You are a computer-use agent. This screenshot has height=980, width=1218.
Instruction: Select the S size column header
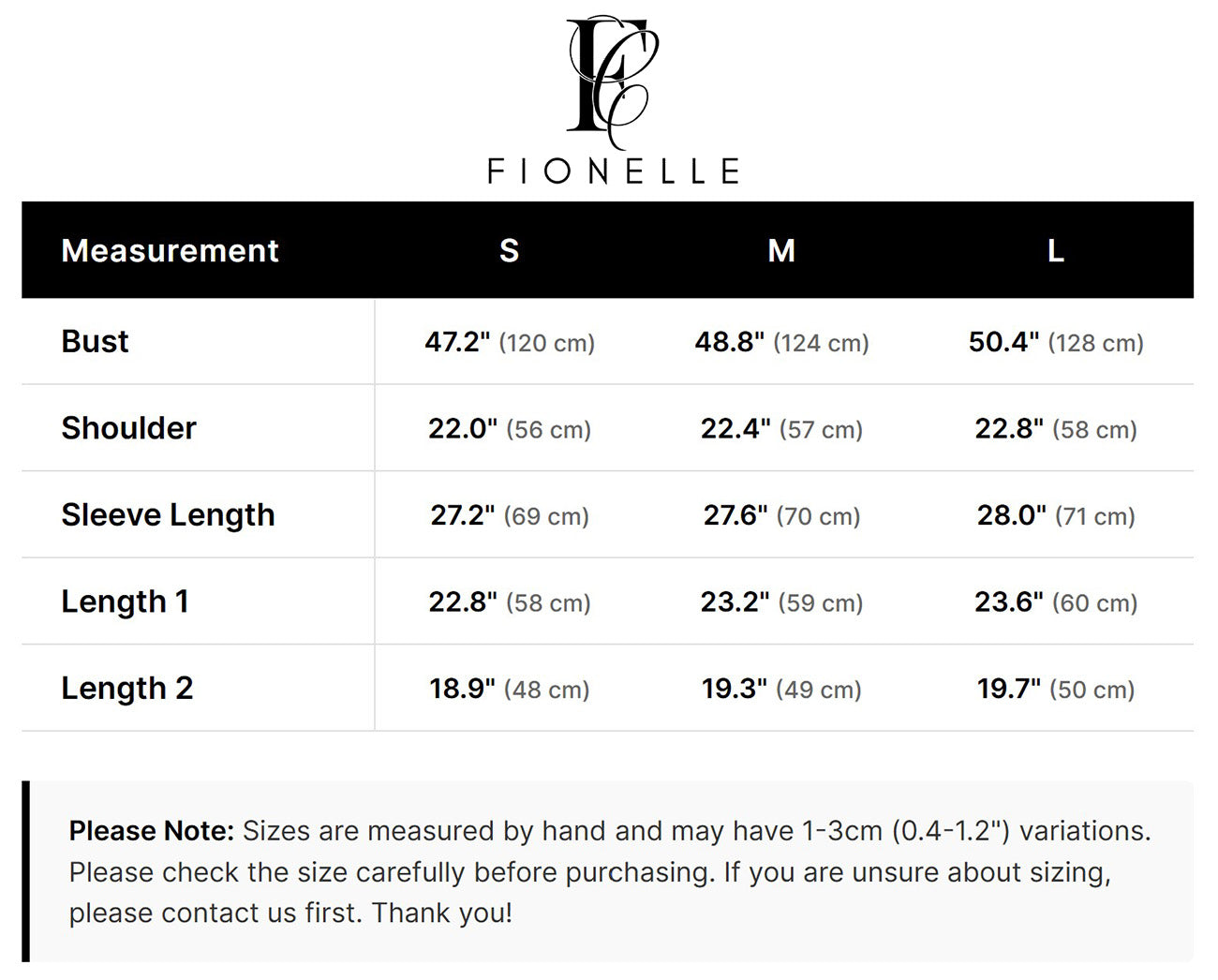pos(509,251)
